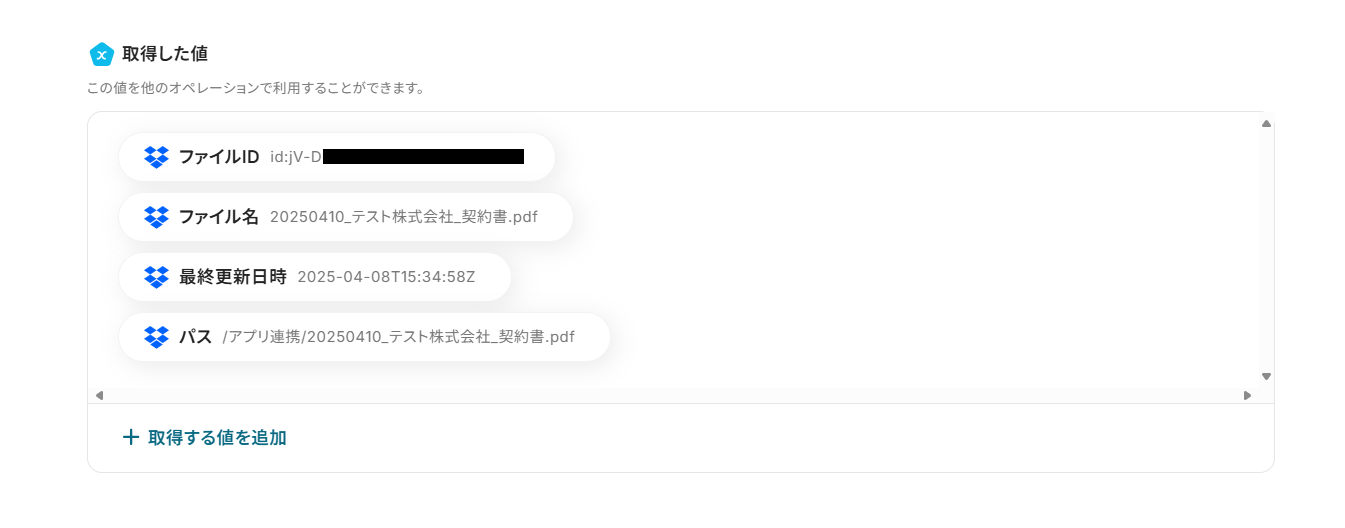Click the 取得した値 heading

pyautogui.click(x=165, y=54)
